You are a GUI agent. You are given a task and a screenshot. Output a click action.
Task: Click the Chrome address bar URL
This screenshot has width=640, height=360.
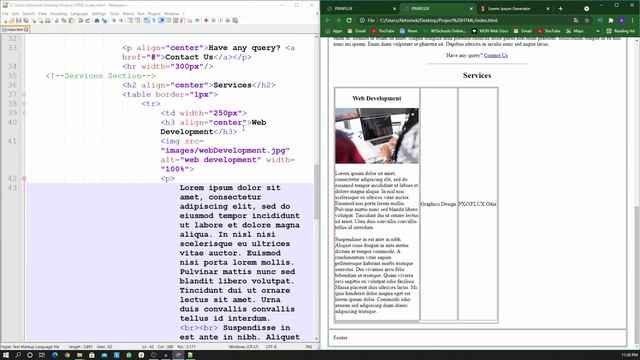pyautogui.click(x=439, y=20)
